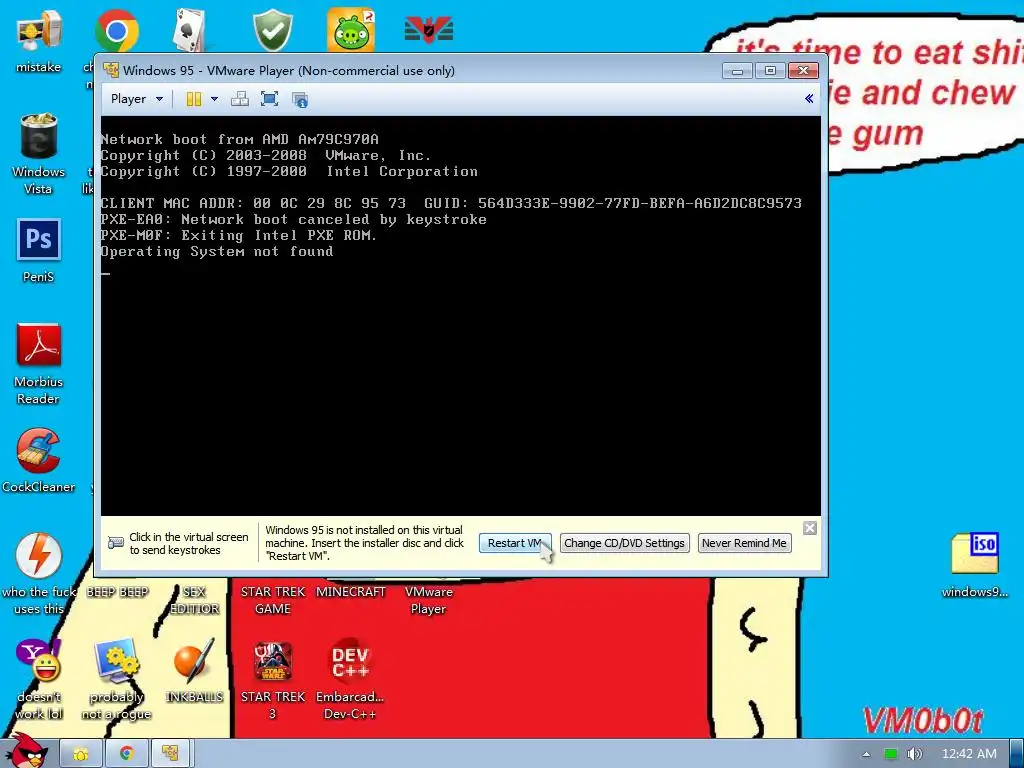Click the Send Ctrl+Alt+Del keyboard icon
Screen dimensions: 1024x768
point(240,99)
